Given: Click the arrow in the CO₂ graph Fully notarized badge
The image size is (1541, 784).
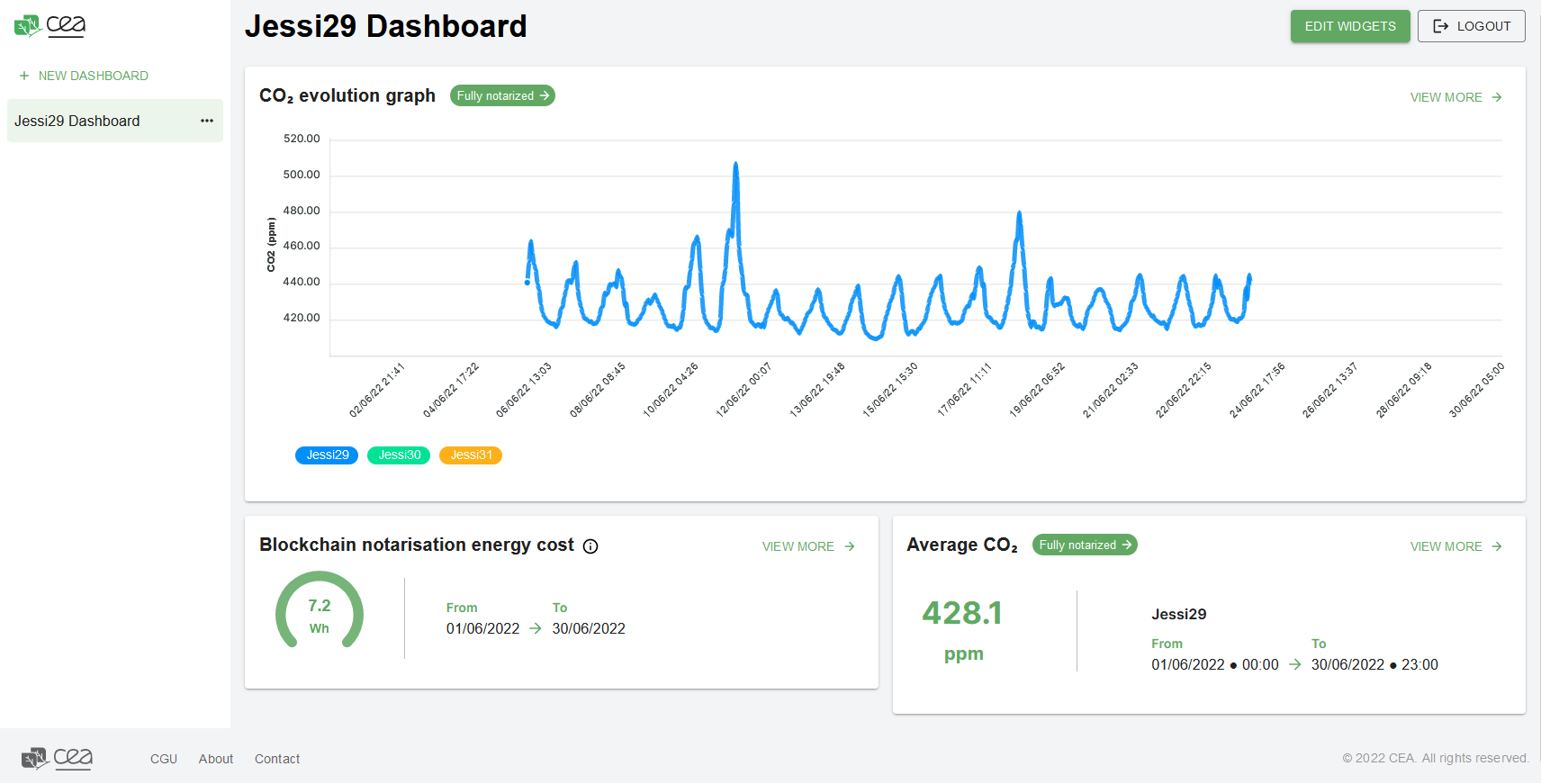Looking at the screenshot, I should click(545, 95).
